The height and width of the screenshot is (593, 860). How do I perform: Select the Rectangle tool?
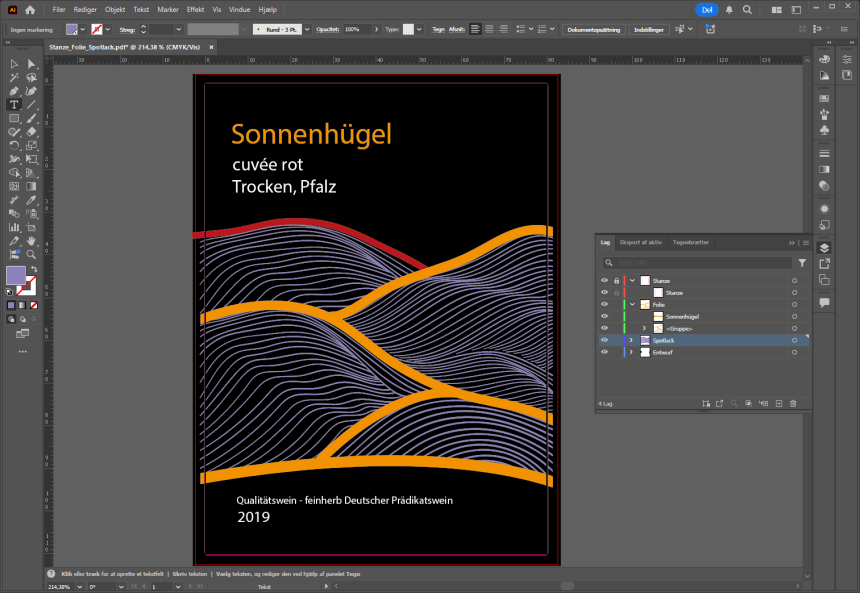(14, 118)
